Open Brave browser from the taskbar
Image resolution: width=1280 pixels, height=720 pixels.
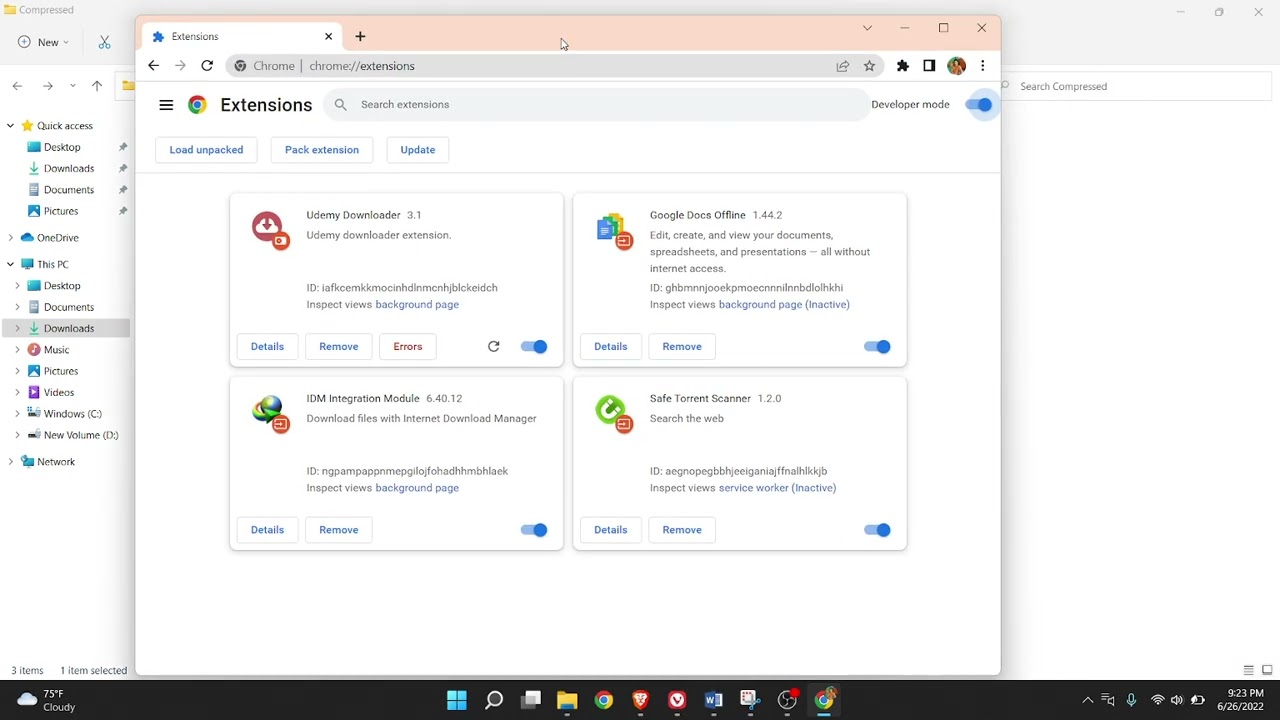pos(640,700)
